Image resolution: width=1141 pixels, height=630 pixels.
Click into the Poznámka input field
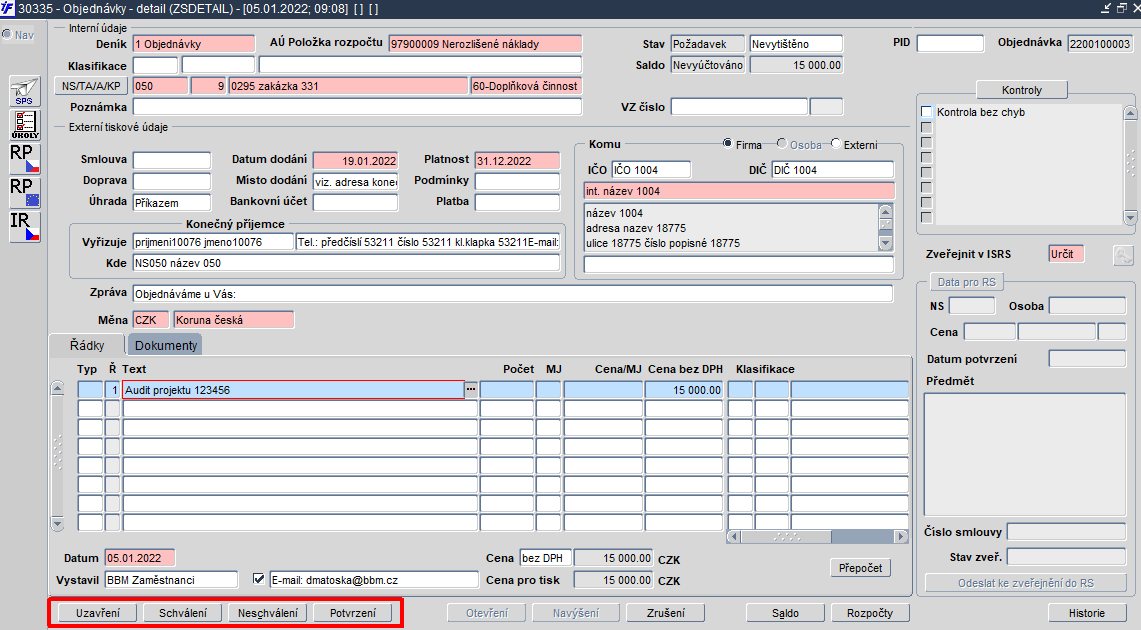pyautogui.click(x=357, y=107)
